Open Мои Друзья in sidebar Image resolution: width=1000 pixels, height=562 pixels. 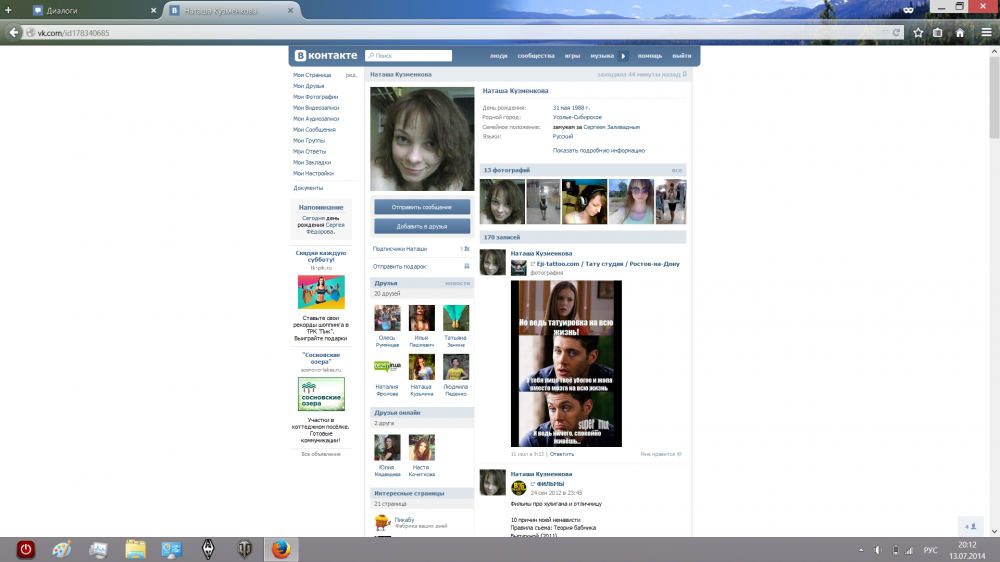click(x=309, y=85)
